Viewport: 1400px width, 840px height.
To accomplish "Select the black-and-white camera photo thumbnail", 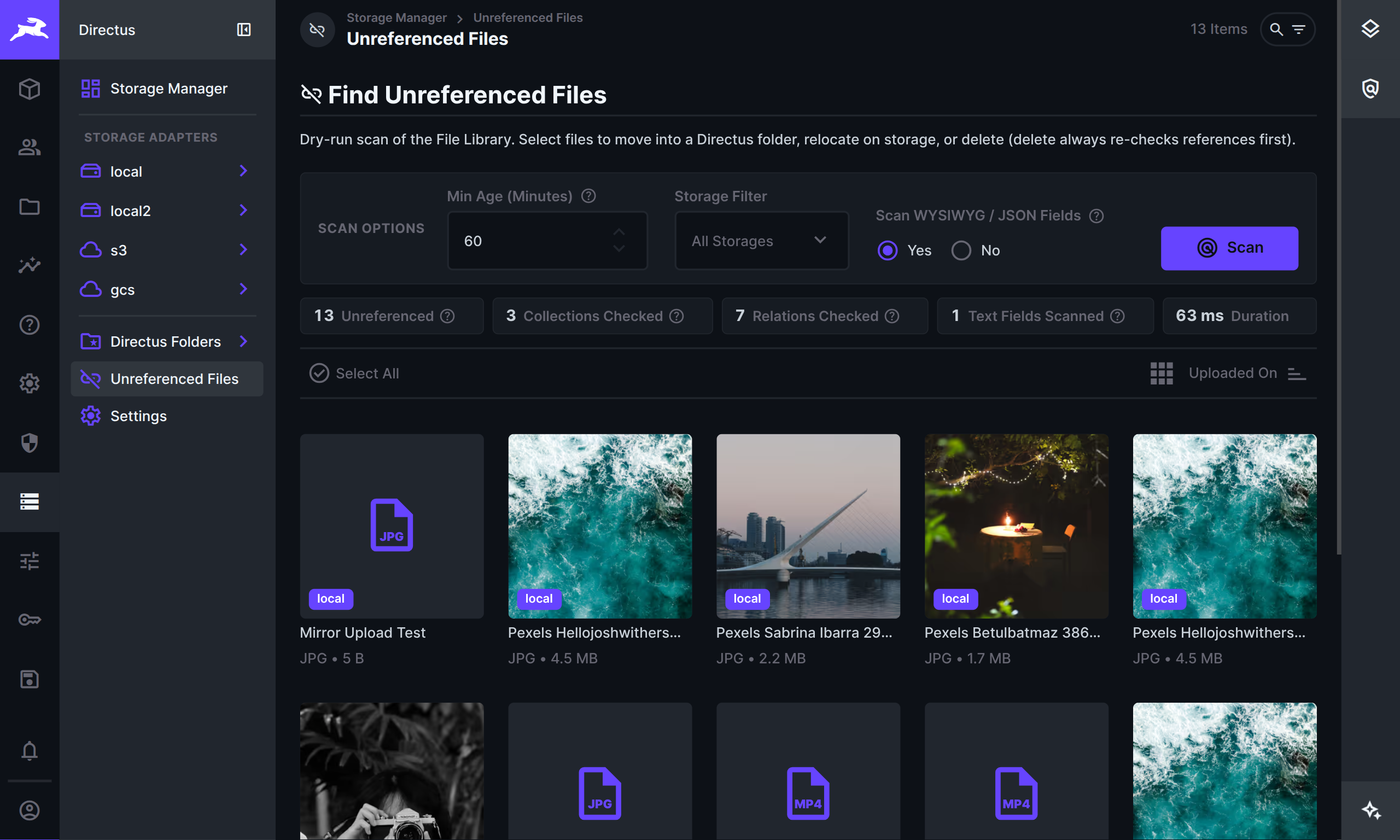I will pyautogui.click(x=392, y=771).
